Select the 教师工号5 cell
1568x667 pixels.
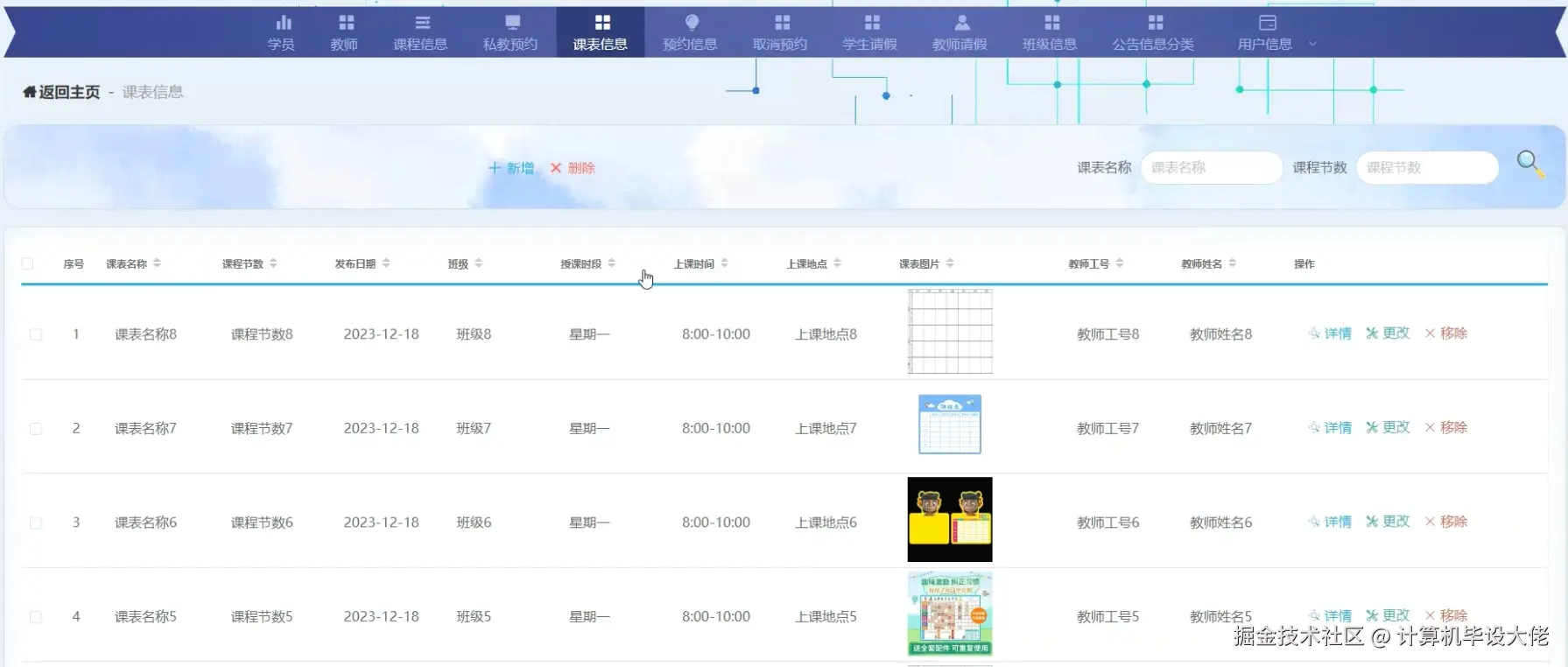tap(1107, 617)
